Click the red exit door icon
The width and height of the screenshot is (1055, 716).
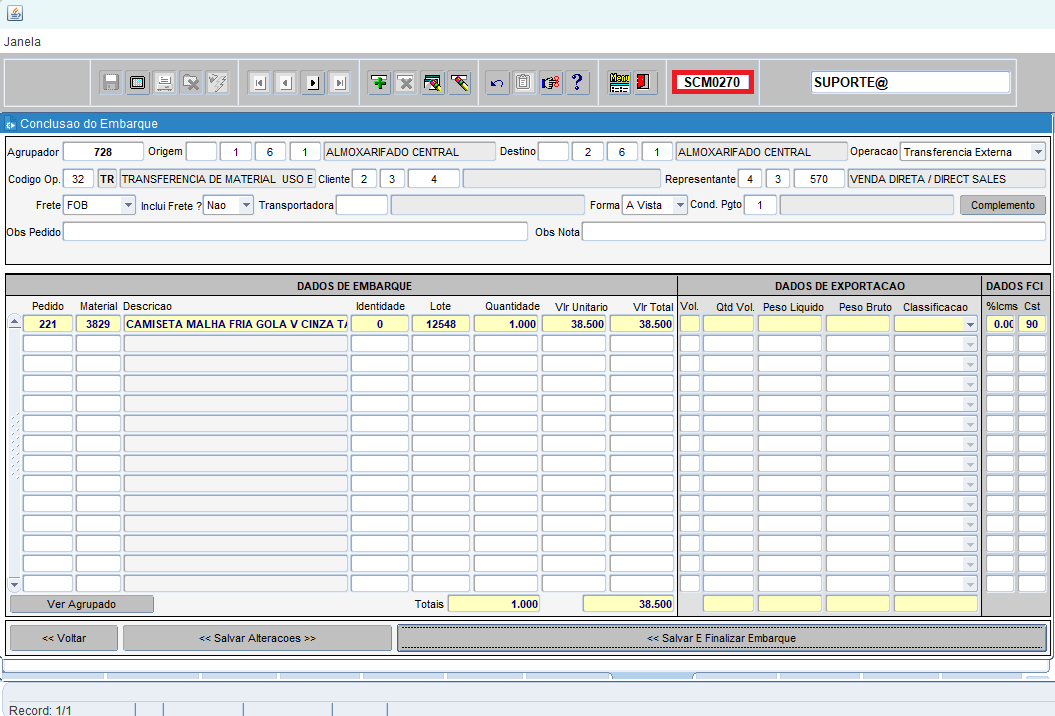tap(645, 83)
